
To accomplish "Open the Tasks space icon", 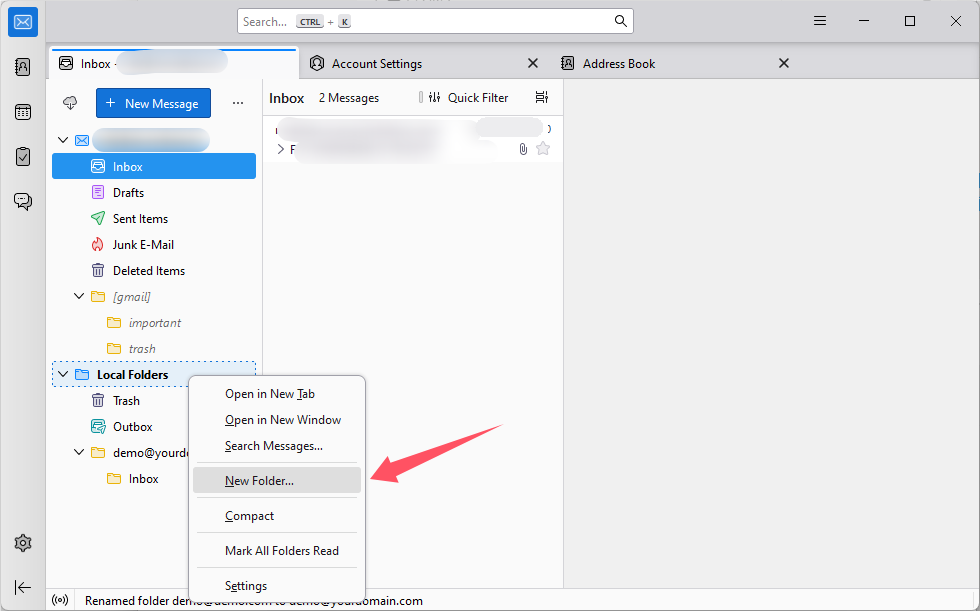I will coord(23,156).
